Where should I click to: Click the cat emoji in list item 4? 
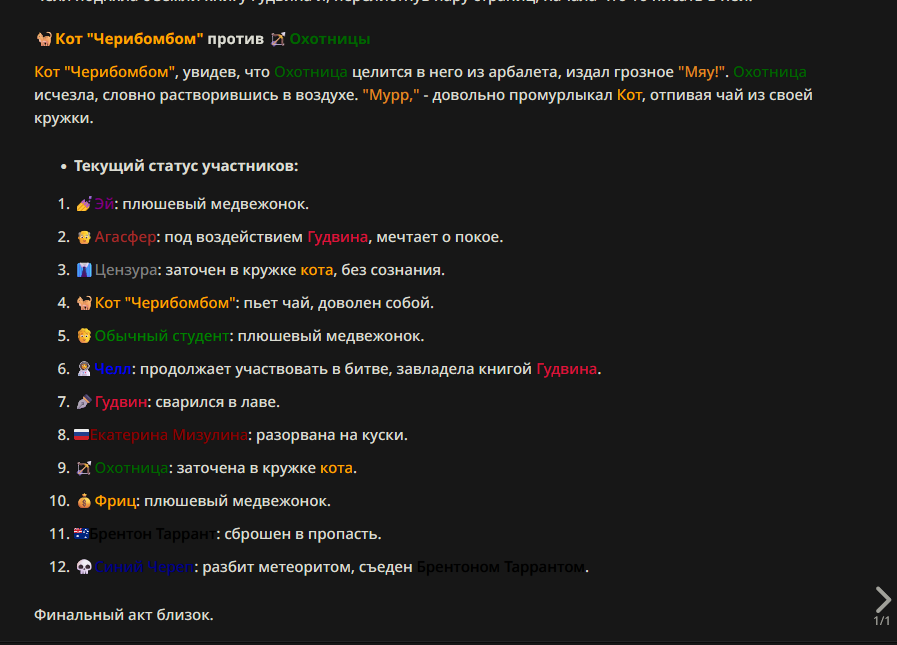click(84, 303)
